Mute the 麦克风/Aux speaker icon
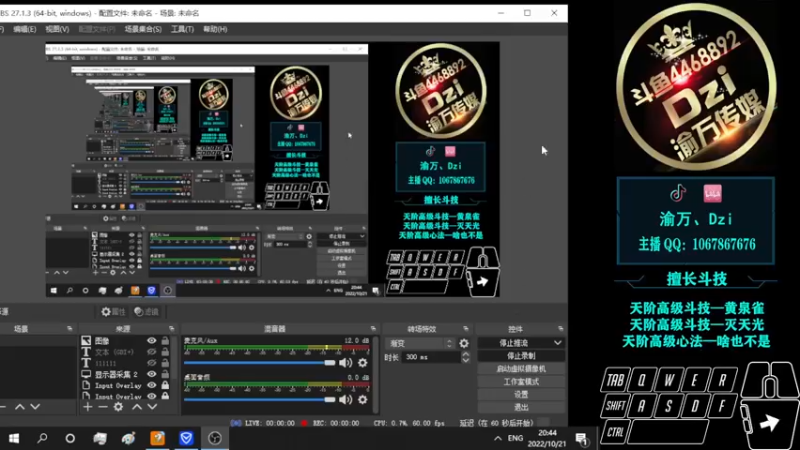 click(x=345, y=363)
